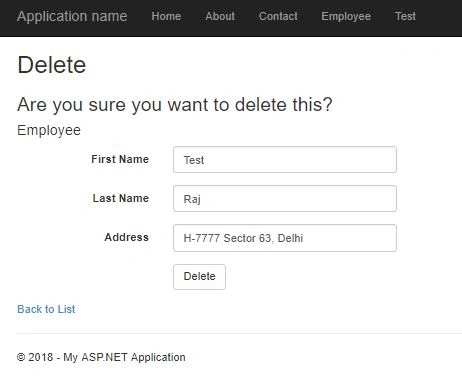Click the Last Name label
The image size is (462, 377).
[x=121, y=198]
